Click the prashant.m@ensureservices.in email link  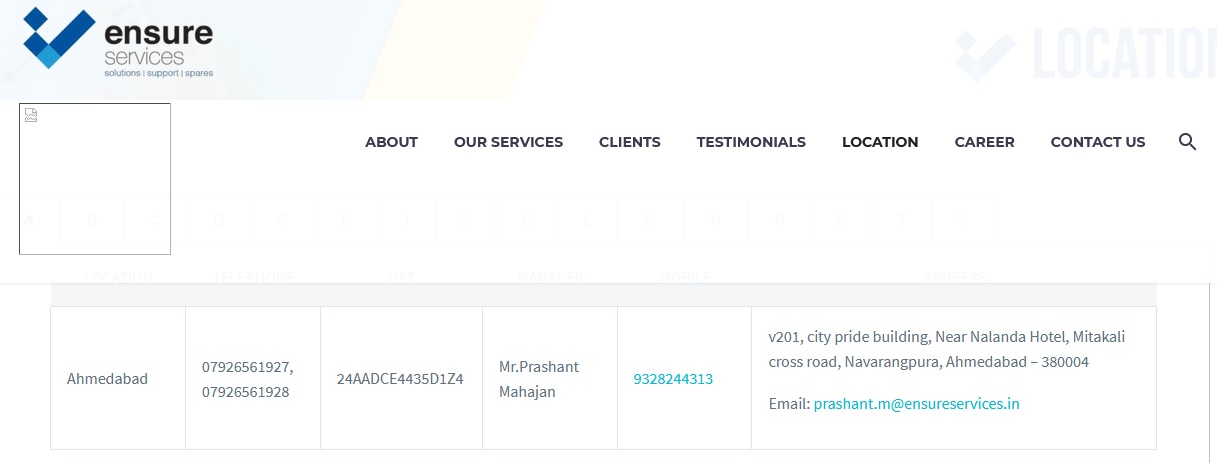pos(916,404)
